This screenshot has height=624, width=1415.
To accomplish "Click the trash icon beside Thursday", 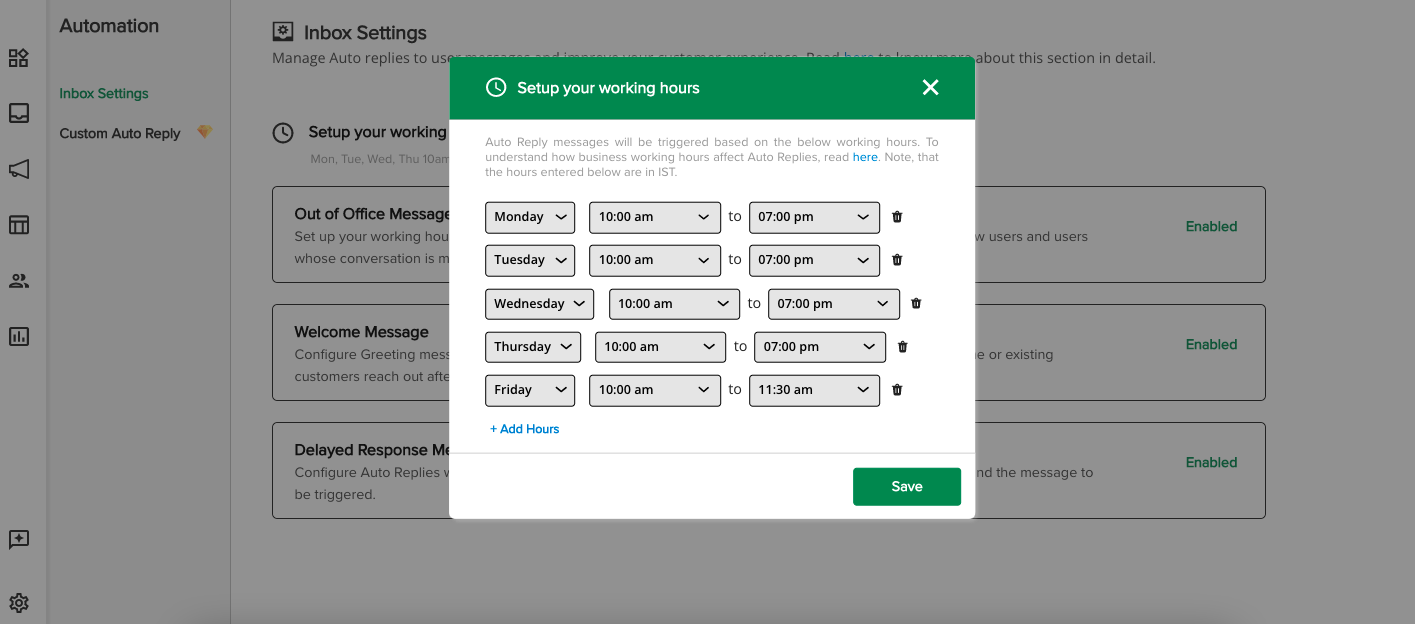I will point(903,347).
